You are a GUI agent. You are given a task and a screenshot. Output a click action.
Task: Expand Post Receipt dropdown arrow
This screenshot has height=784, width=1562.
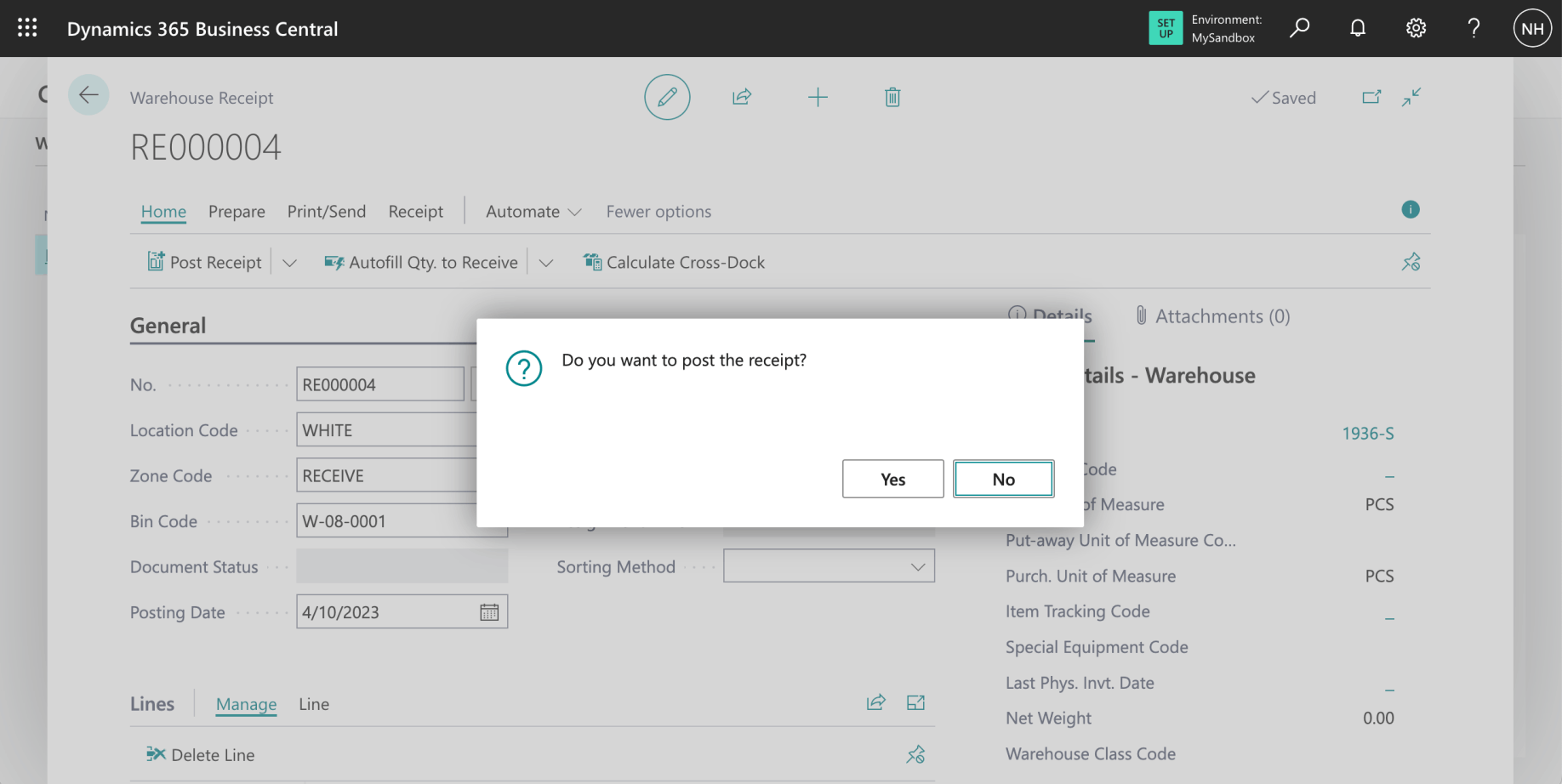click(x=289, y=263)
